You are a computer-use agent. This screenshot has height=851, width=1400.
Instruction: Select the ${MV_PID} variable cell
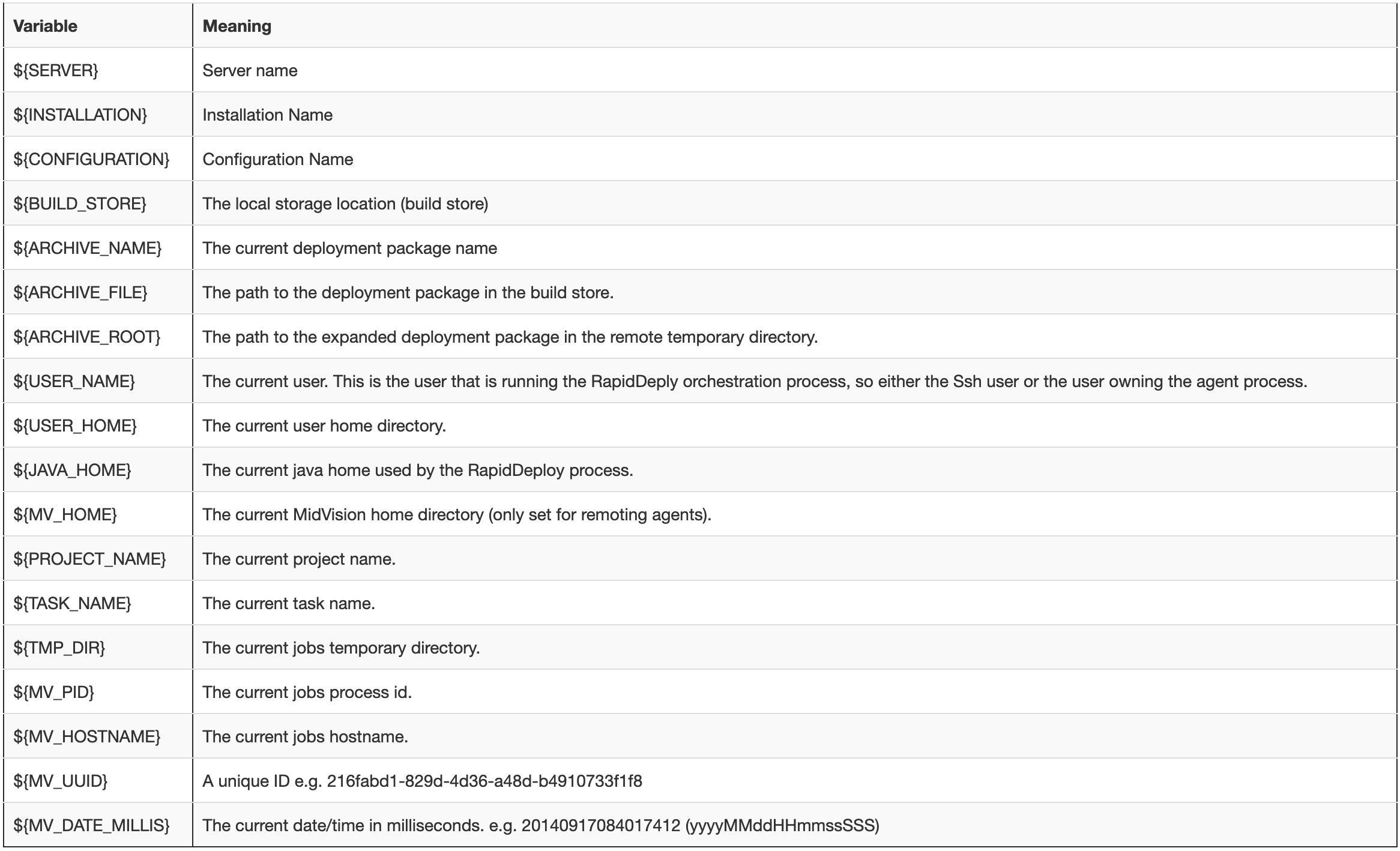(98, 692)
